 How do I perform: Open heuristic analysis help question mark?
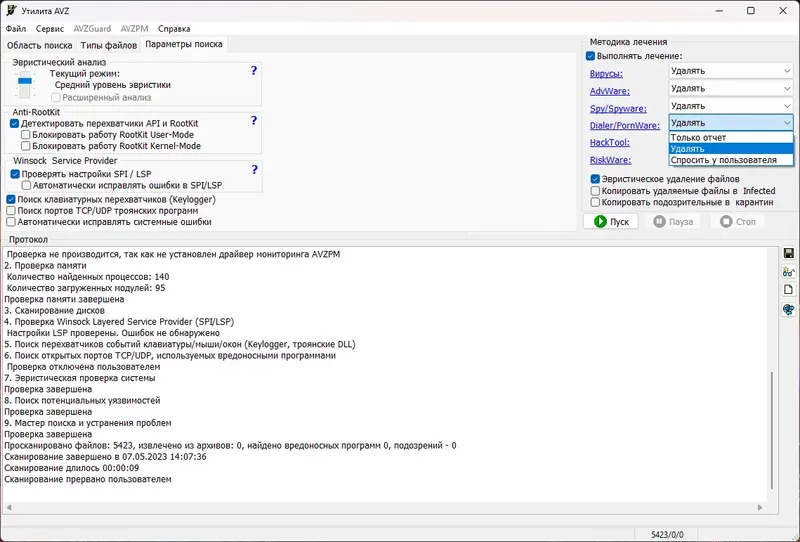pyautogui.click(x=254, y=70)
